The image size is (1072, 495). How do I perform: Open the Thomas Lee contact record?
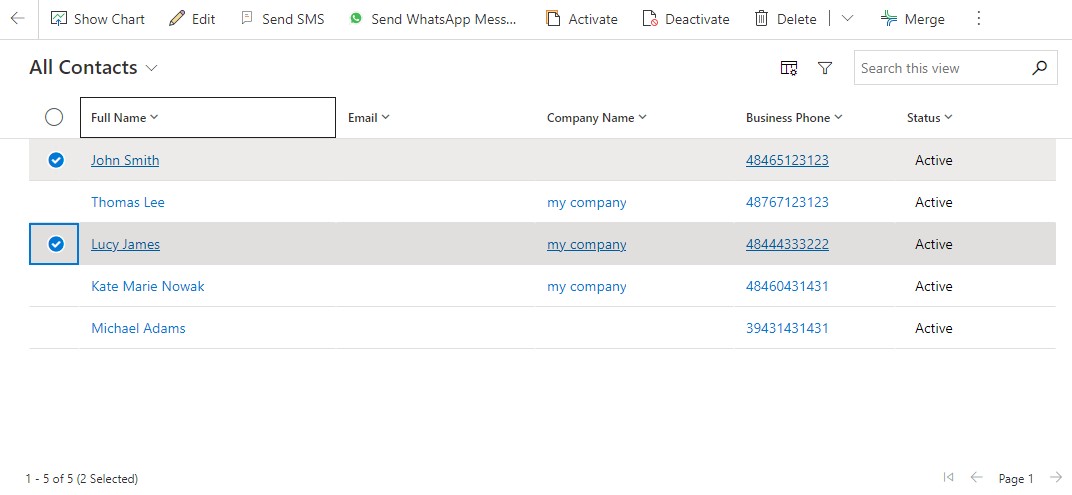(x=128, y=202)
